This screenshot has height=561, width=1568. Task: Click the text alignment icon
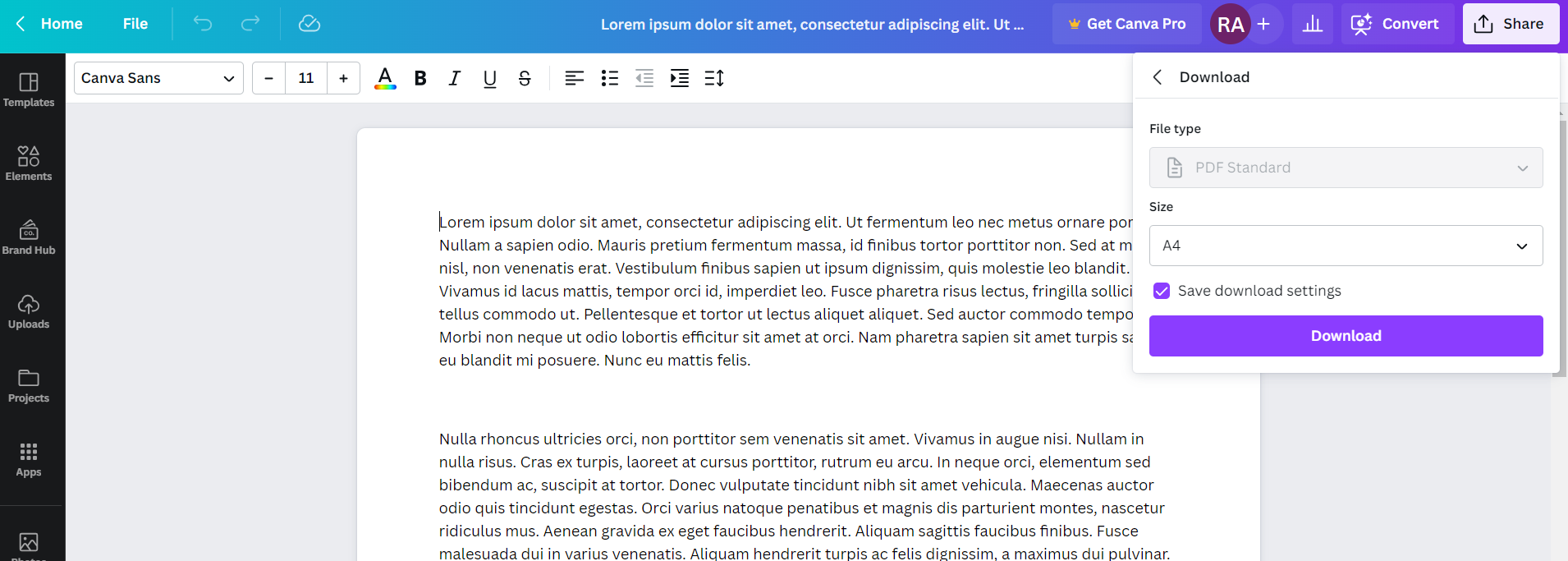575,78
